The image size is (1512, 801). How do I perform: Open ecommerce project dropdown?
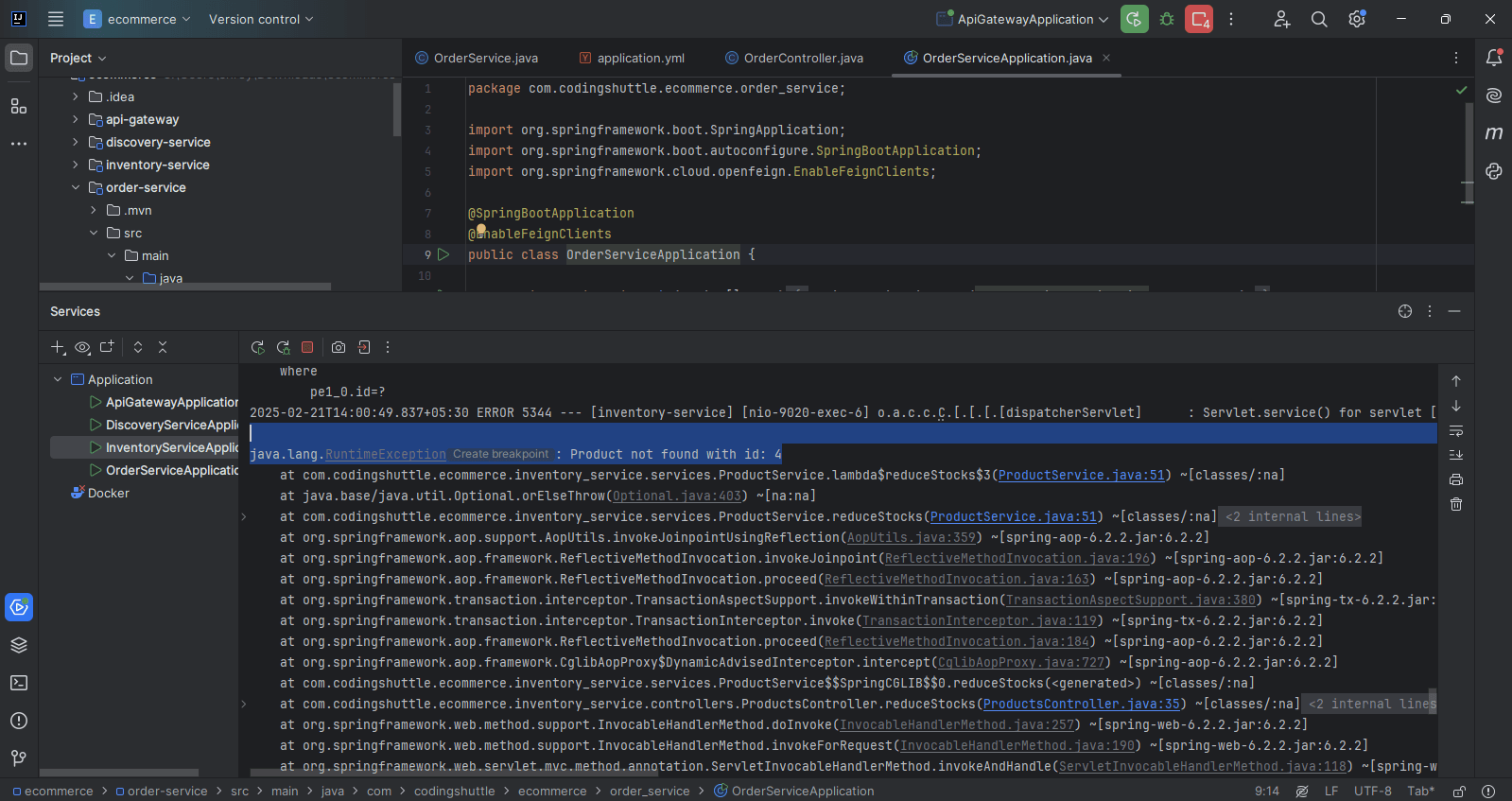(x=137, y=19)
